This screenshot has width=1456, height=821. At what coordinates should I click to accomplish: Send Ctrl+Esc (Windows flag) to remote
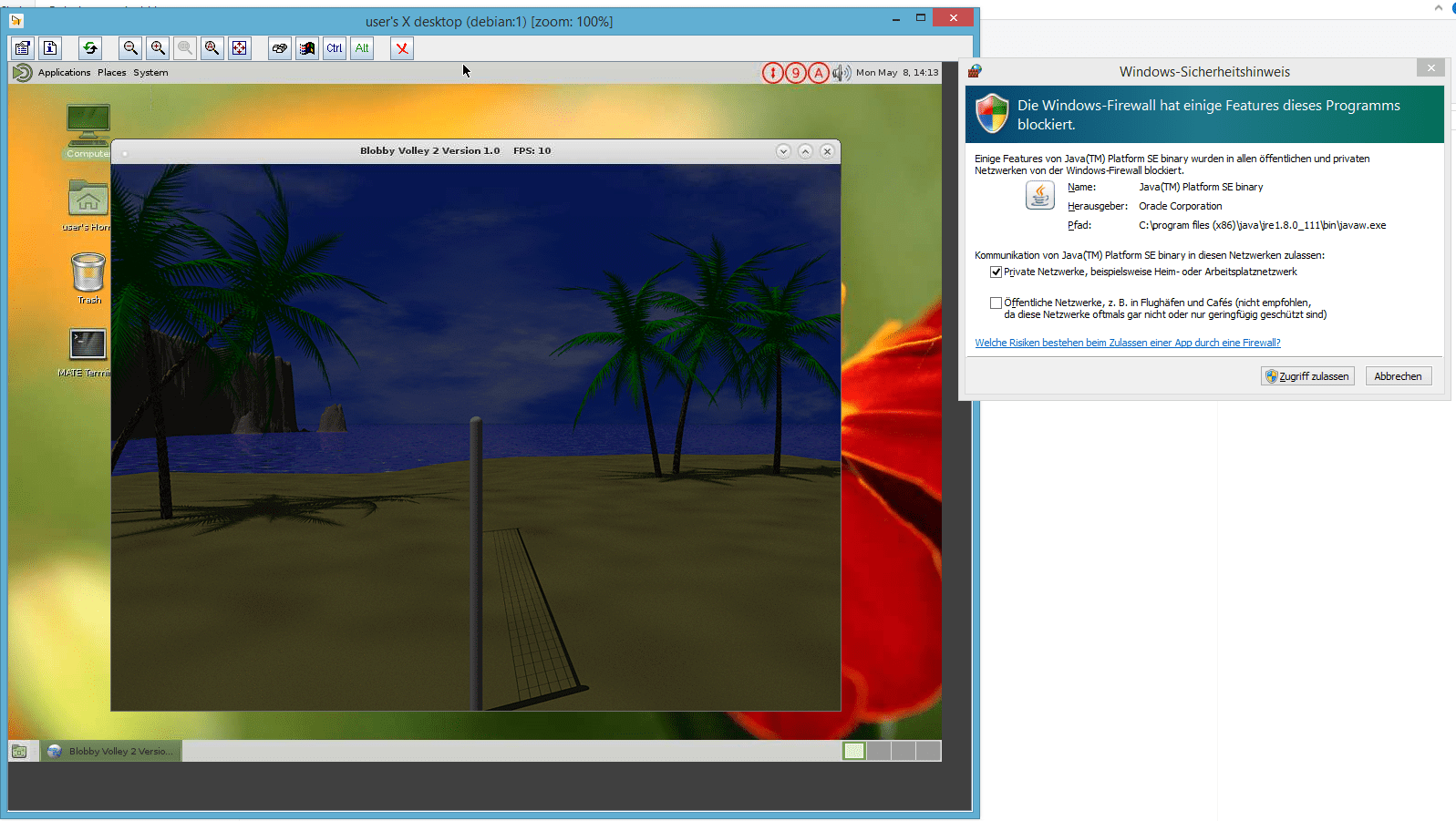307,48
